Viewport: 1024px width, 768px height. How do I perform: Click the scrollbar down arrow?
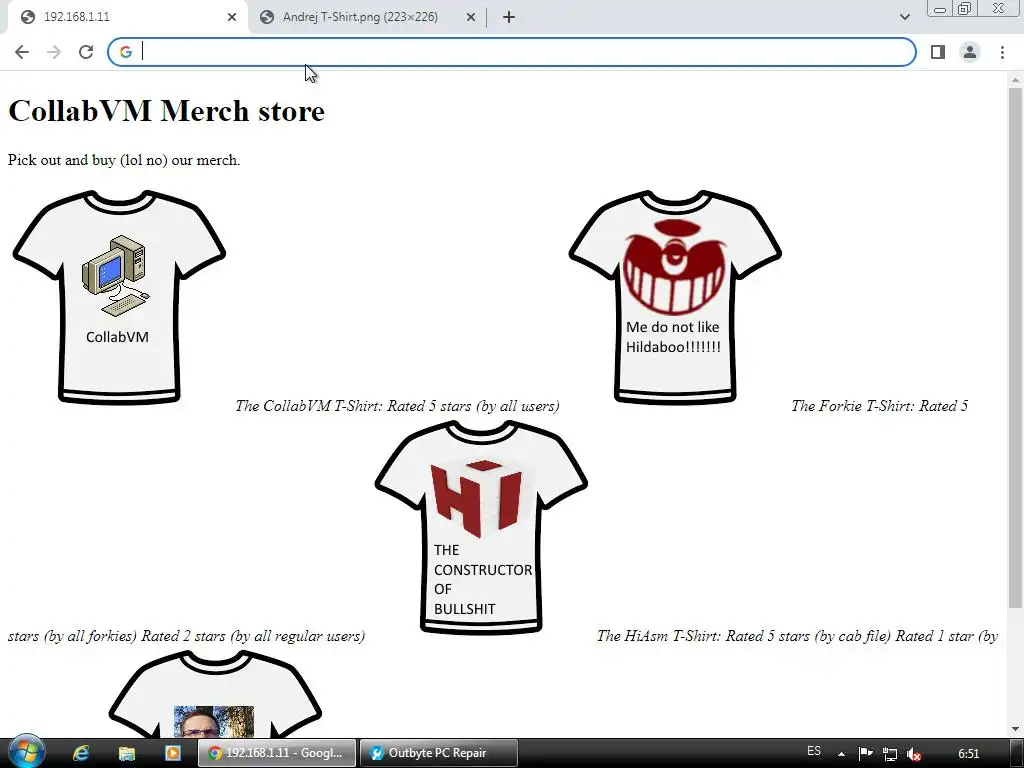tap(1015, 728)
